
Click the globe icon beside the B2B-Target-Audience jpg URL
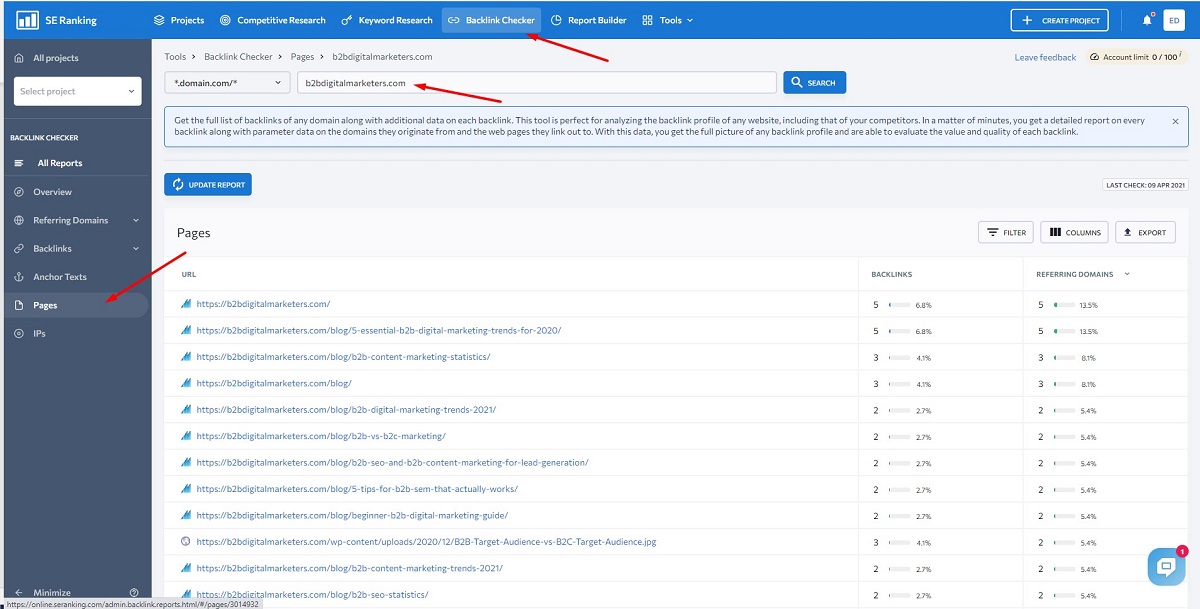[x=185, y=542]
